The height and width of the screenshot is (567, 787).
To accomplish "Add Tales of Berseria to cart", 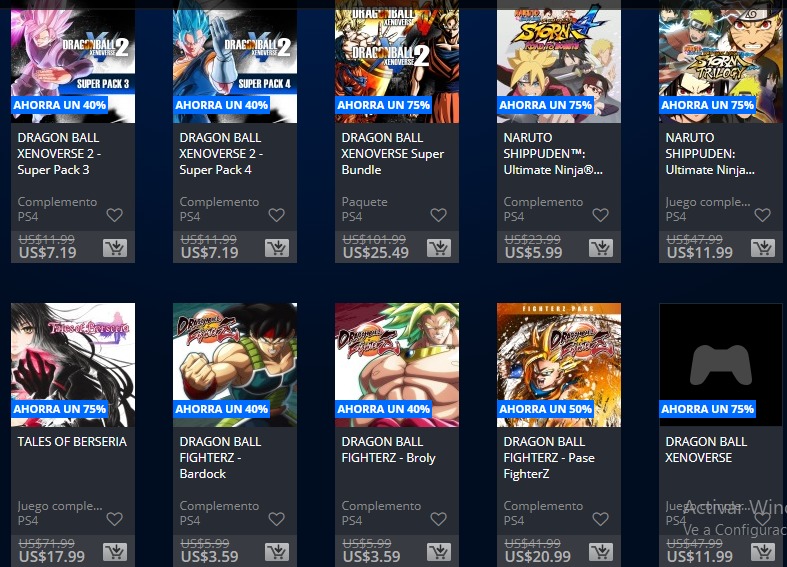I will [x=115, y=552].
